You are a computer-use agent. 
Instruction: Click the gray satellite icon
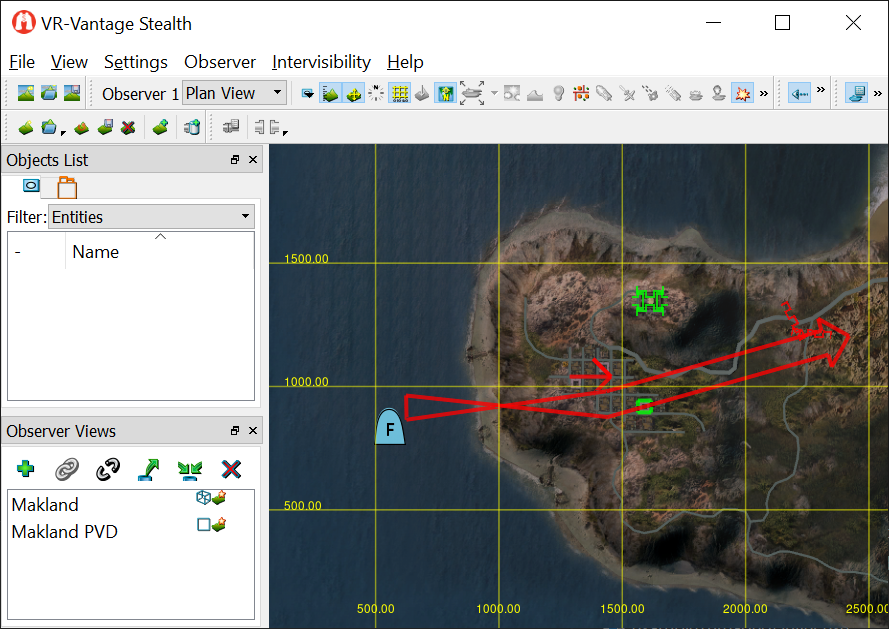[x=628, y=94]
